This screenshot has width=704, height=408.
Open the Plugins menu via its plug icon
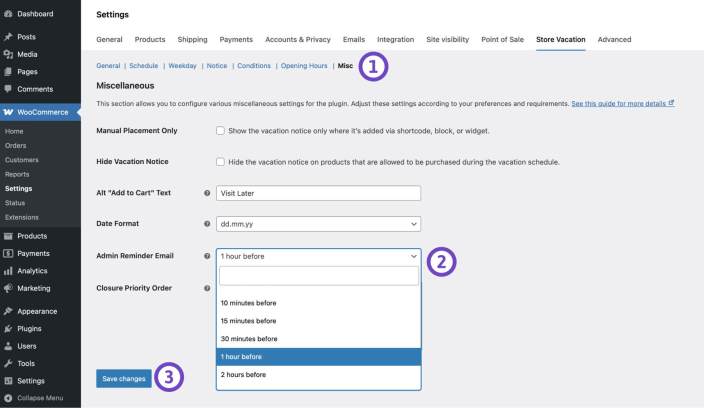pyautogui.click(x=8, y=328)
